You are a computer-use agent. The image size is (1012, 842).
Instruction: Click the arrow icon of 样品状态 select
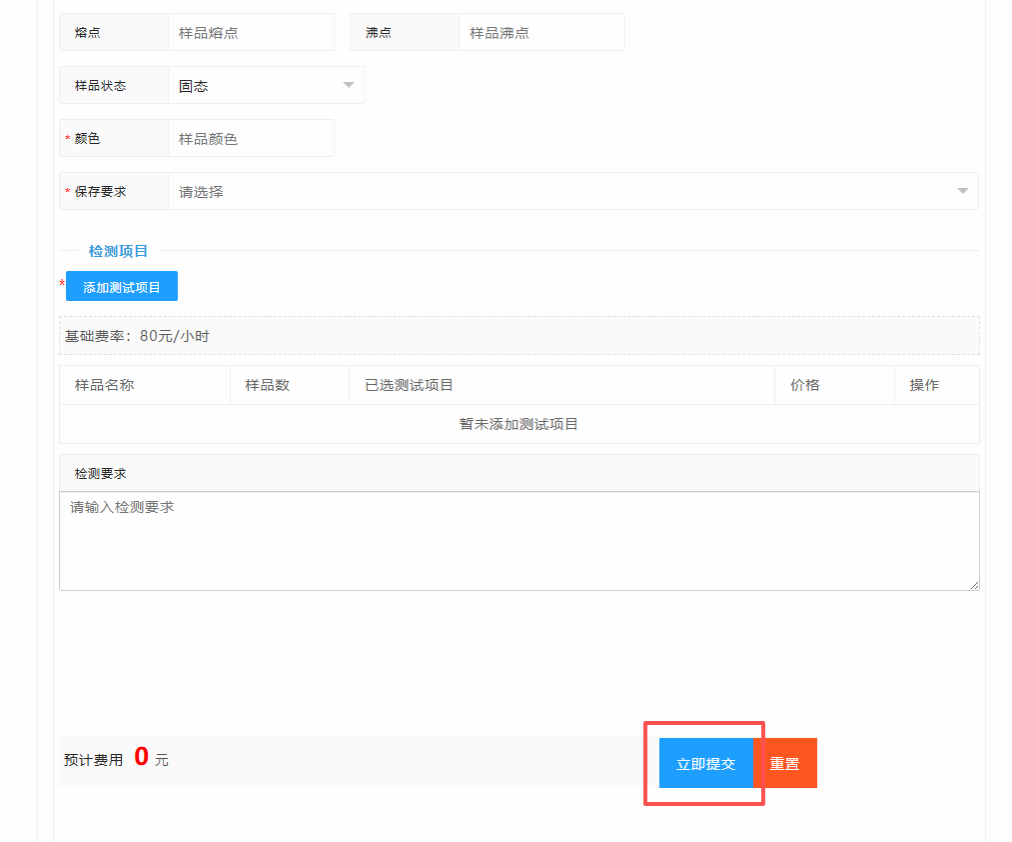[x=349, y=85]
